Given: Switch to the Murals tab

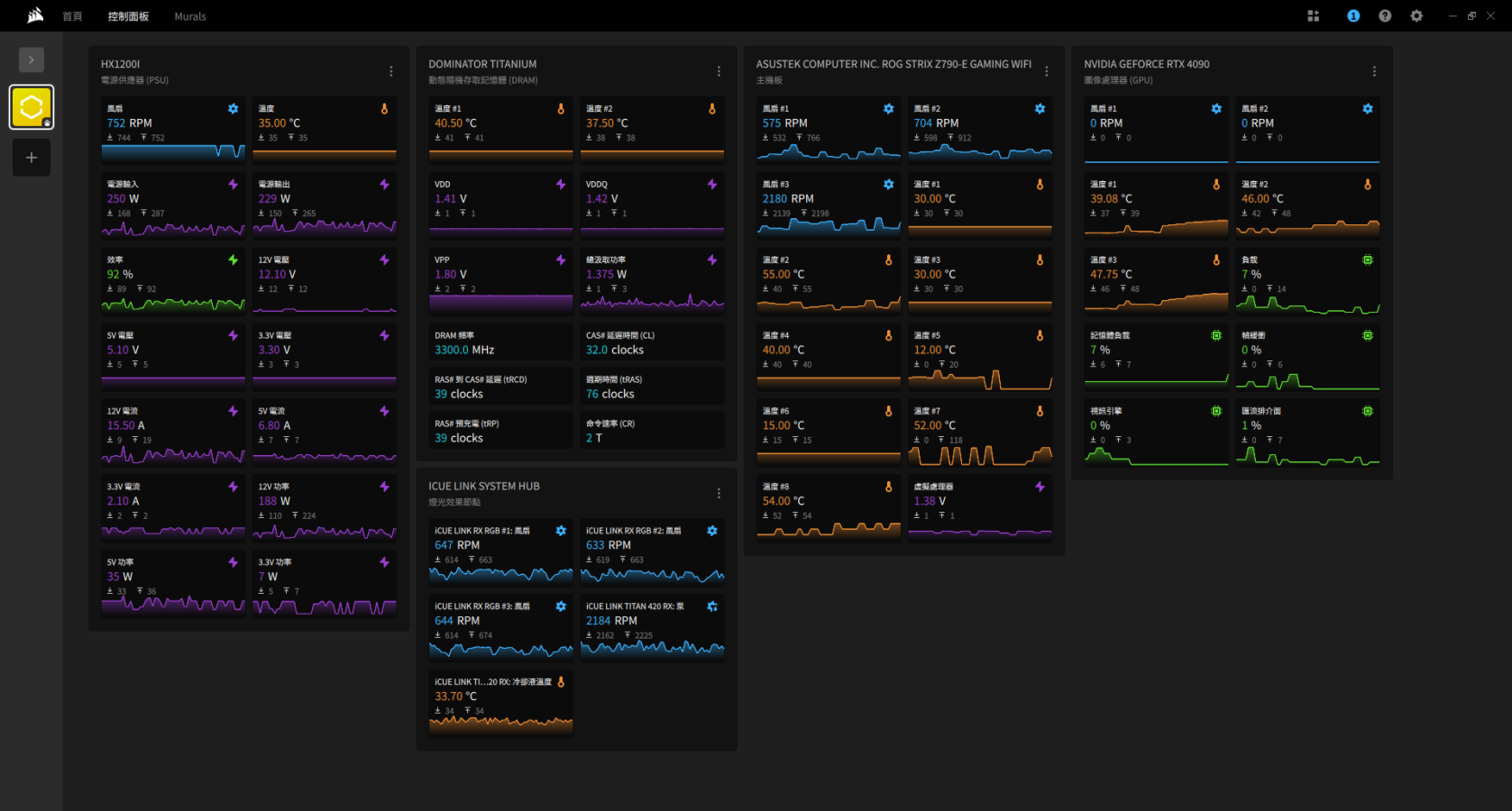Looking at the screenshot, I should pyautogui.click(x=190, y=16).
